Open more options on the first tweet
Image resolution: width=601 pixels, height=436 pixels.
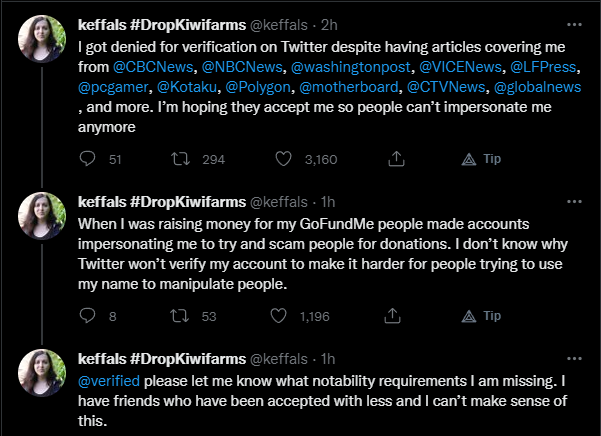pyautogui.click(x=573, y=22)
